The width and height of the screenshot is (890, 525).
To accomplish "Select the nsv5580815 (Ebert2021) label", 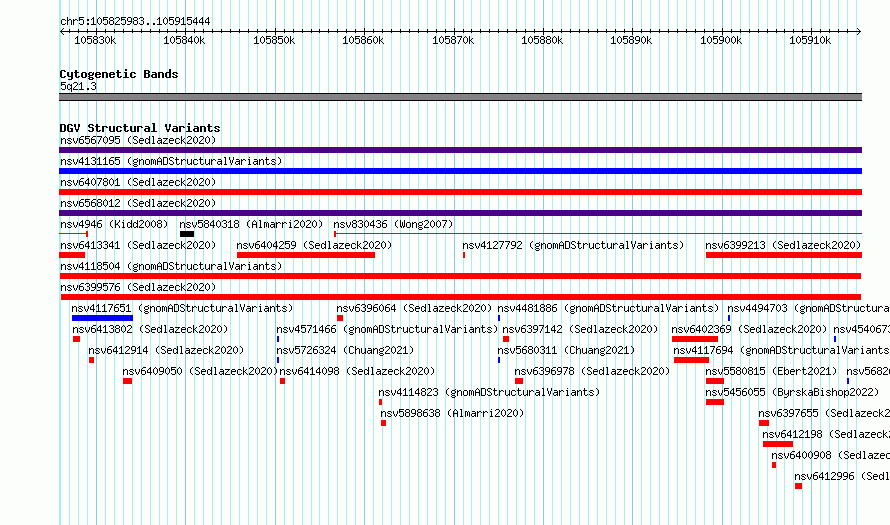I will 771,371.
